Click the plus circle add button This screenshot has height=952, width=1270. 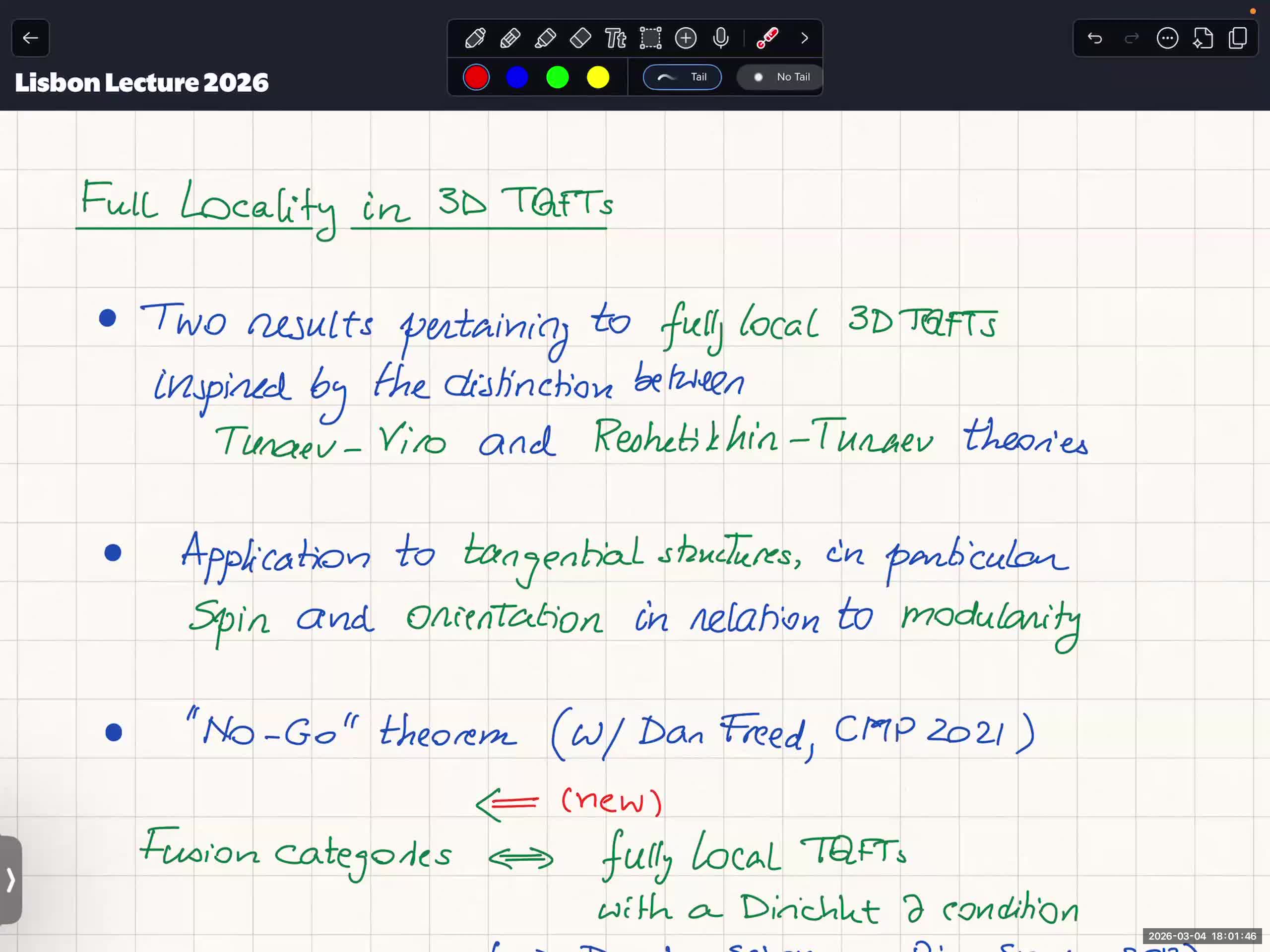(686, 39)
